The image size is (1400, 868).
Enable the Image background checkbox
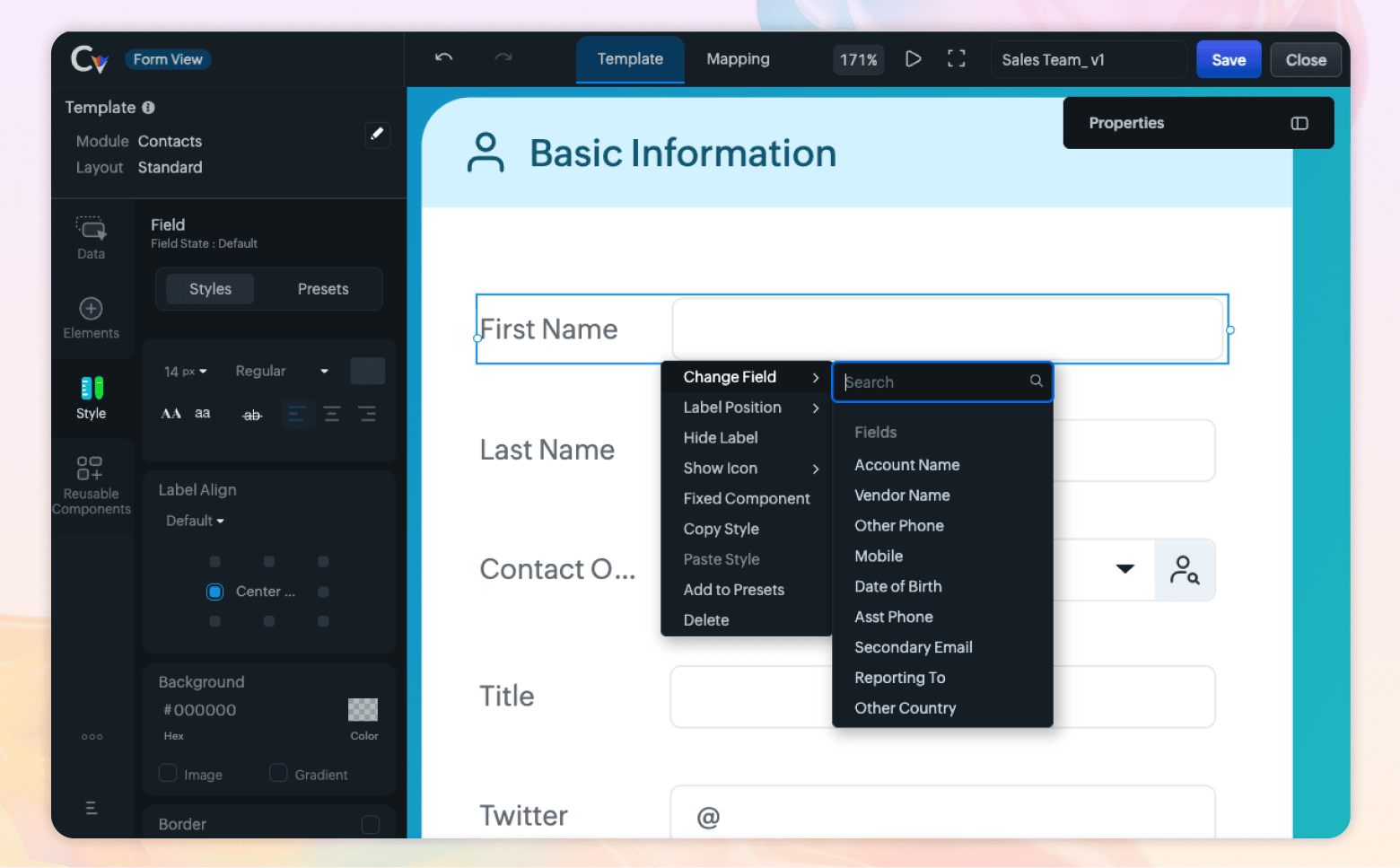pos(168,773)
